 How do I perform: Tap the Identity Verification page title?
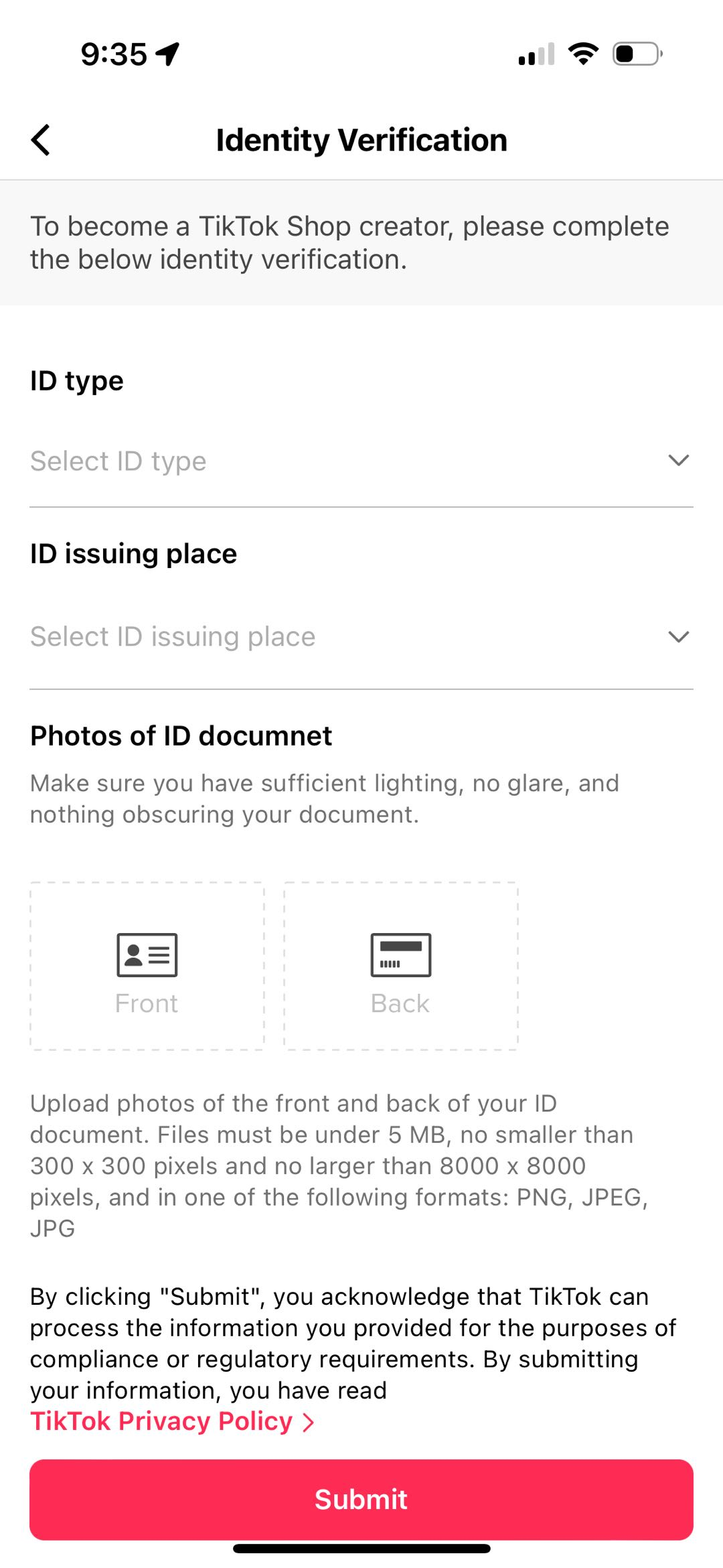tap(361, 140)
